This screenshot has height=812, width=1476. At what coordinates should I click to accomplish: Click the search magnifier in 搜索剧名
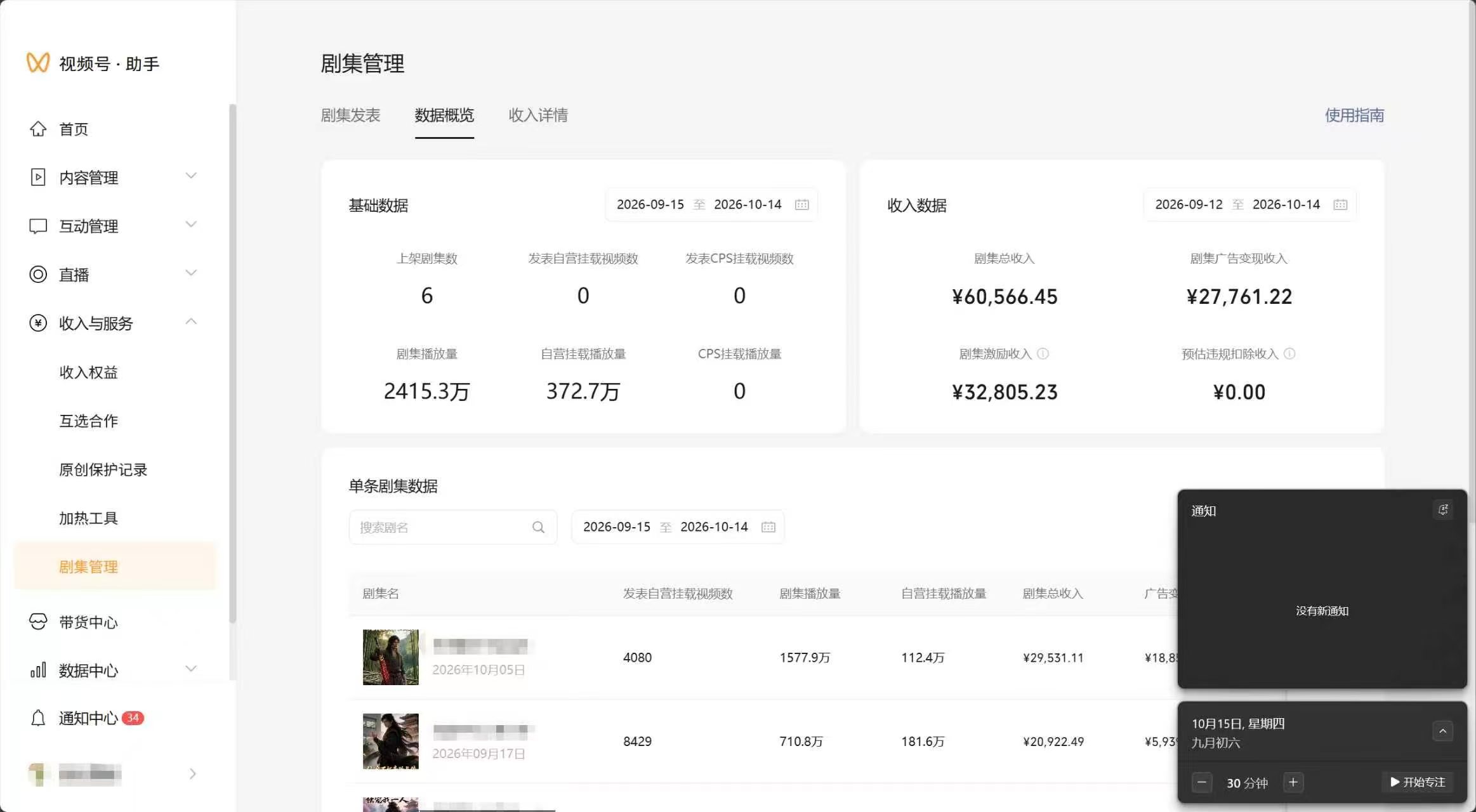pos(538,527)
